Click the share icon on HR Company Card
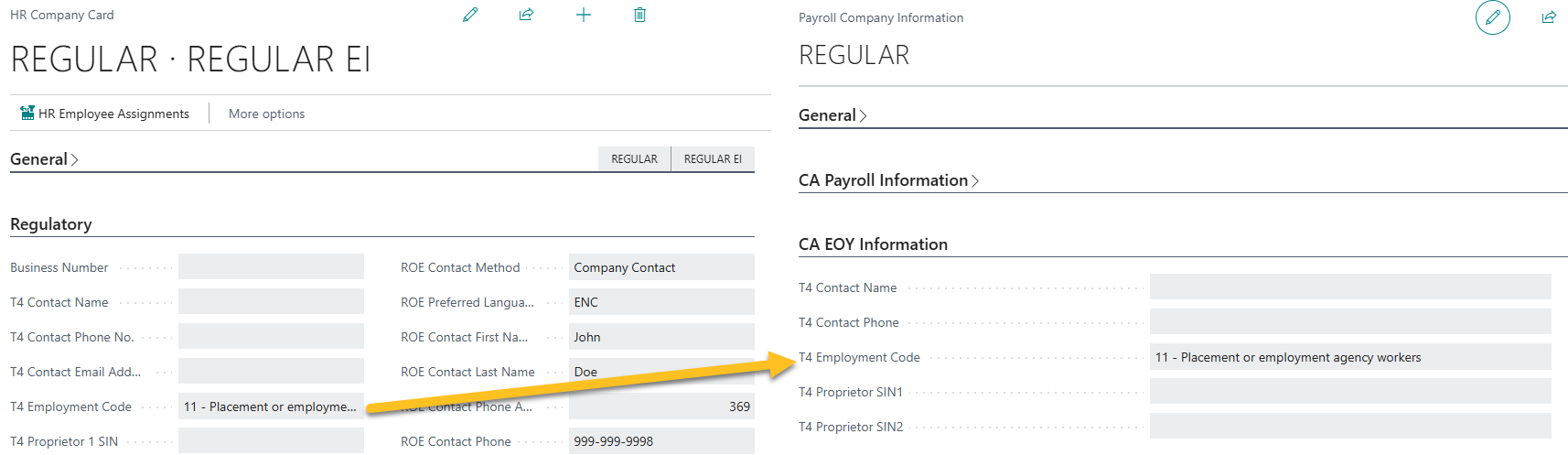 tap(526, 15)
